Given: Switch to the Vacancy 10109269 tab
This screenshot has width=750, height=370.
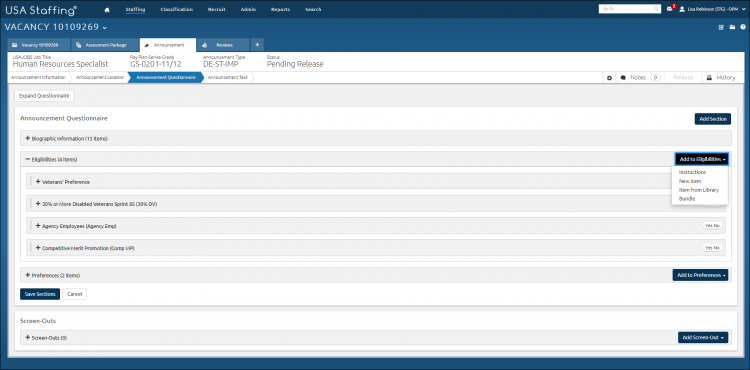Looking at the screenshot, I should pos(39,45).
